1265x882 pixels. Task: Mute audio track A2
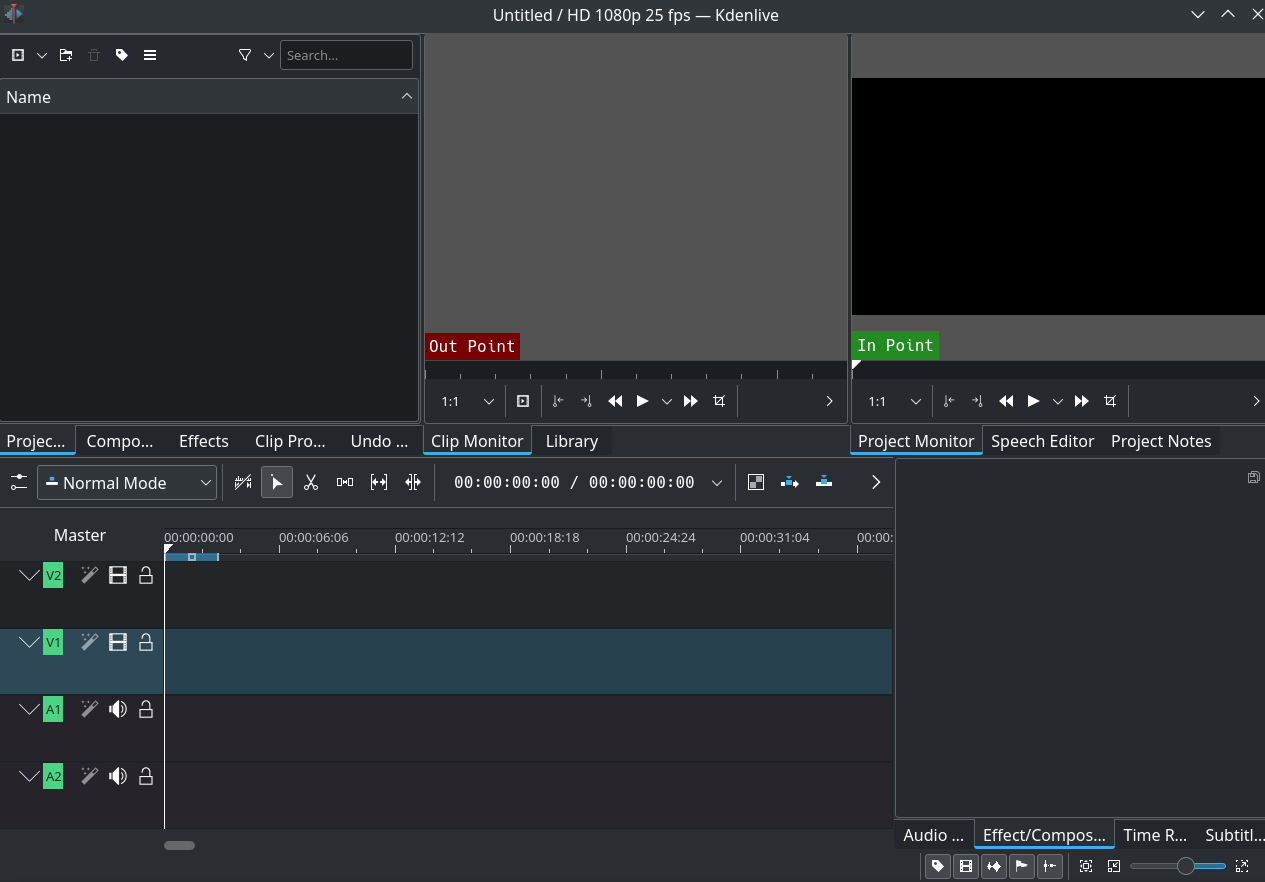(x=118, y=776)
